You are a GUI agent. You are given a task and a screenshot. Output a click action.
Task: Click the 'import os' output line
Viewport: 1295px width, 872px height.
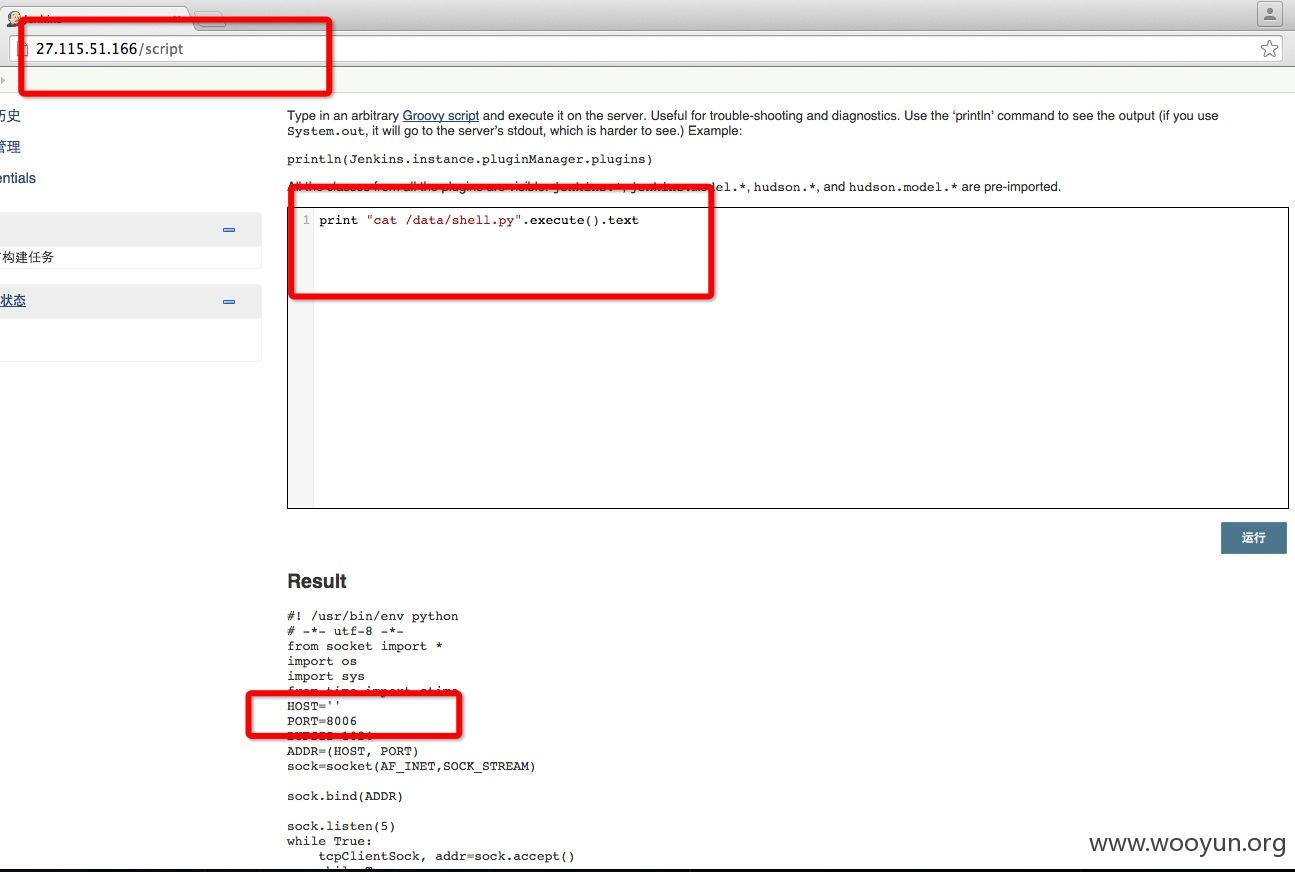pos(322,661)
